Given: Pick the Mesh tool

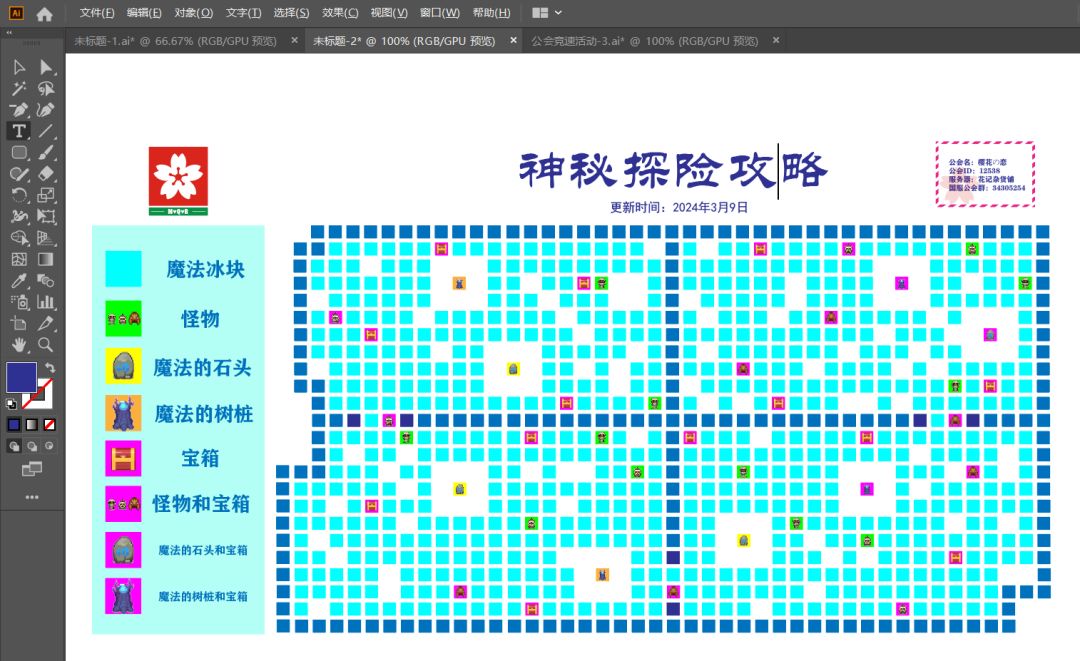Looking at the screenshot, I should [x=19, y=259].
